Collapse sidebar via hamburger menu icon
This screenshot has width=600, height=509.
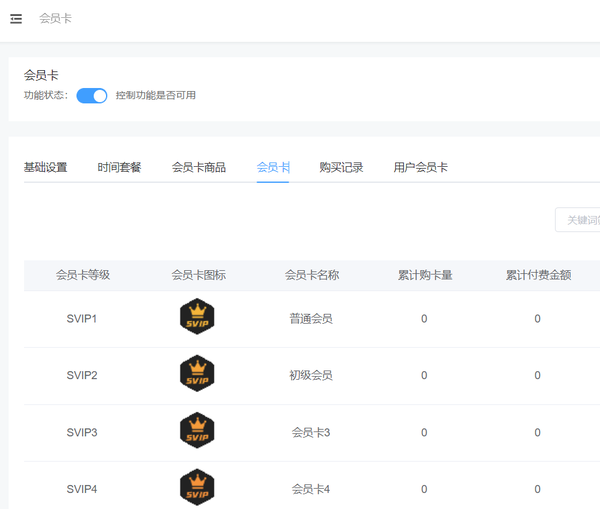(x=16, y=18)
